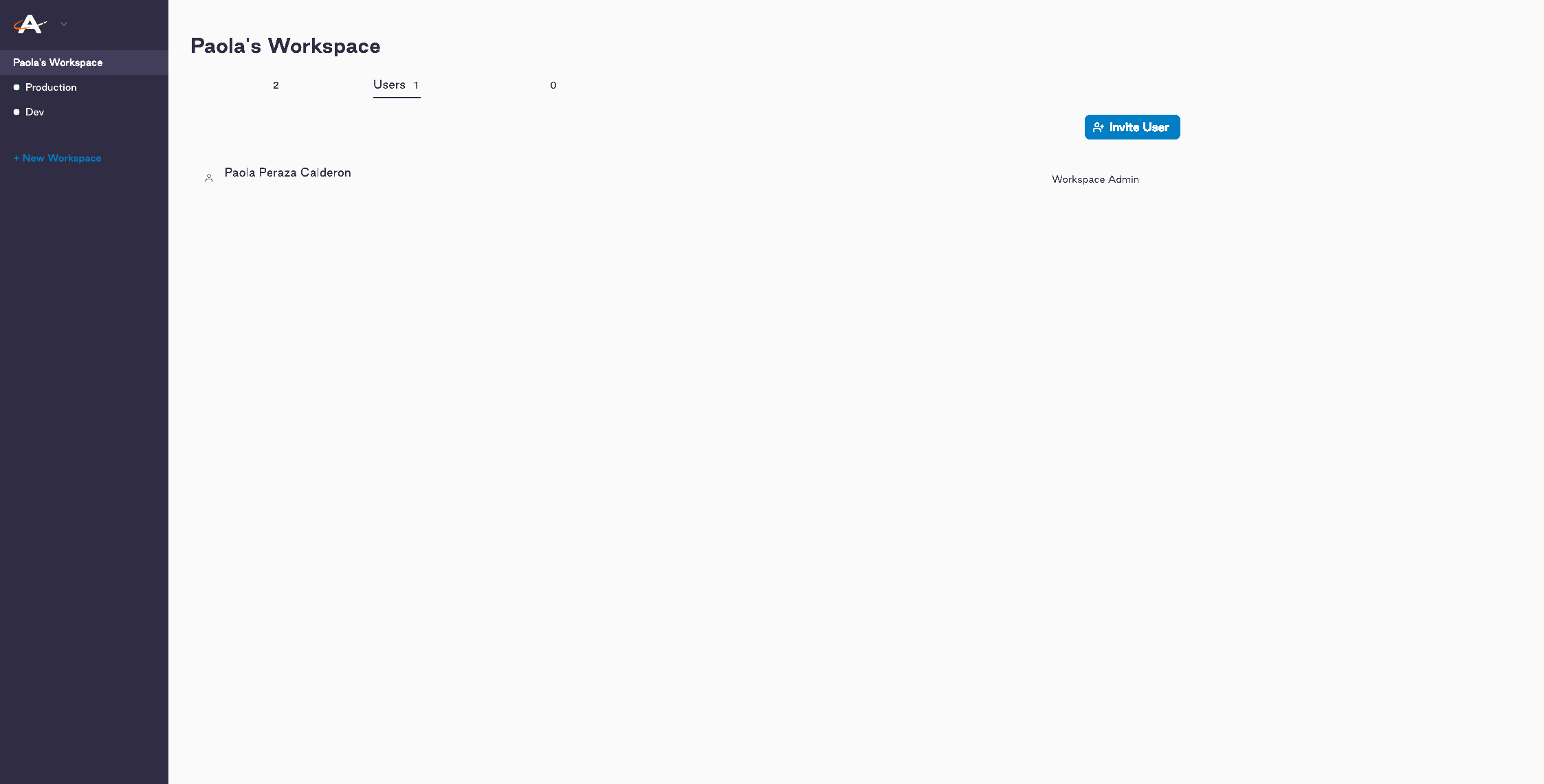Viewport: 1544px width, 784px height.
Task: Select the user avatar icon beside Paola Peraza Calderon
Action: [x=209, y=177]
